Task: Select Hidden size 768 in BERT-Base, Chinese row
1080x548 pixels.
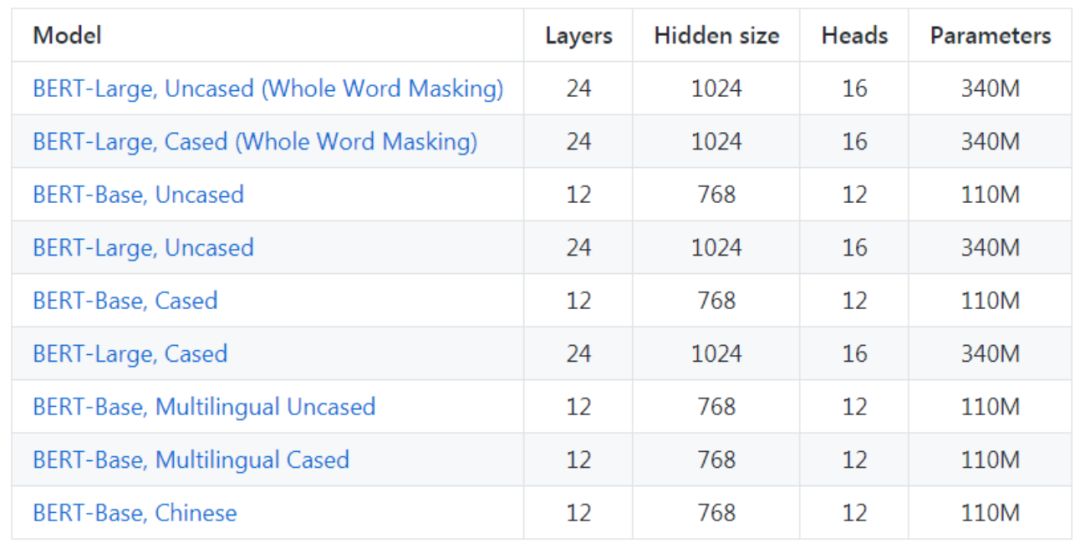Action: tap(716, 513)
